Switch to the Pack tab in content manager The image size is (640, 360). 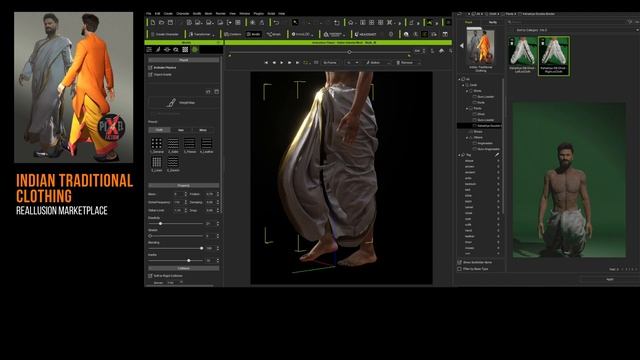(469, 22)
